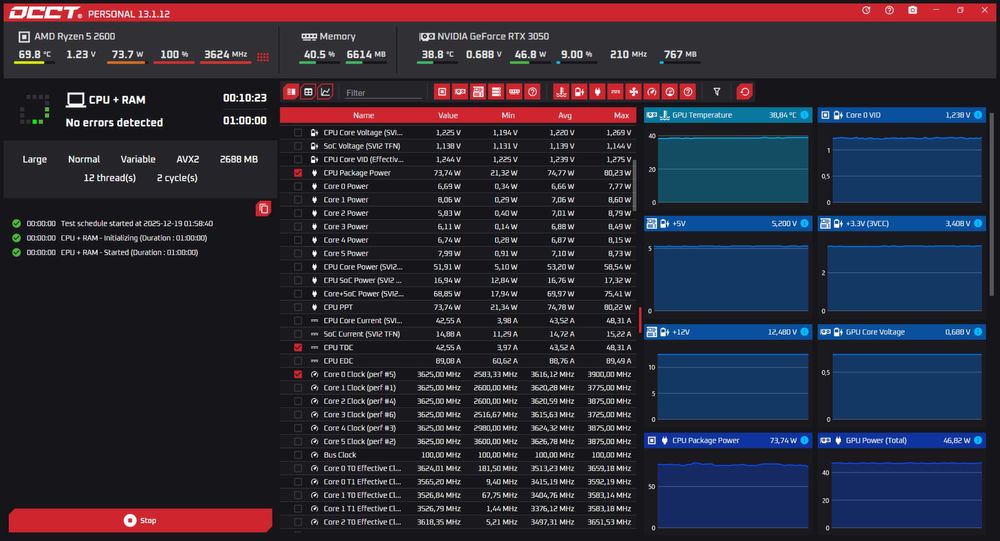Sort the sensor table by Name column
This screenshot has width=1000, height=541.
pyautogui.click(x=364, y=115)
